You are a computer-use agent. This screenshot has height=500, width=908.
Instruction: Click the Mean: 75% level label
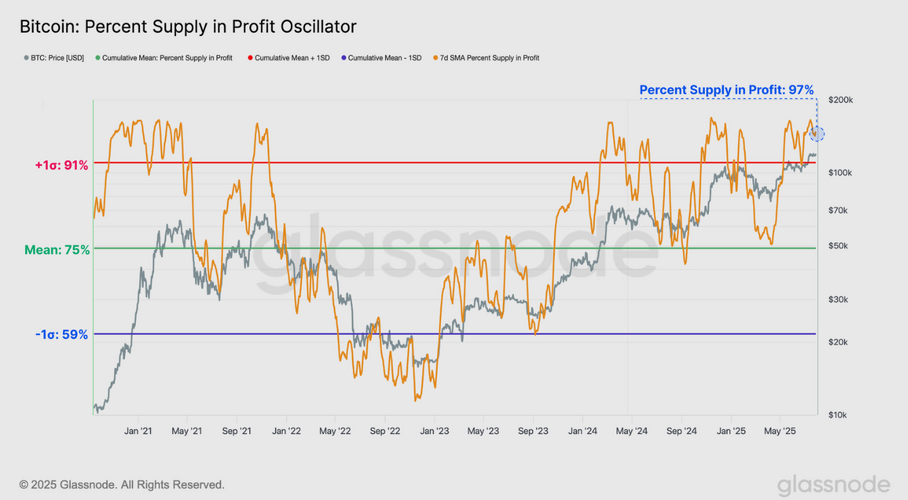[58, 249]
